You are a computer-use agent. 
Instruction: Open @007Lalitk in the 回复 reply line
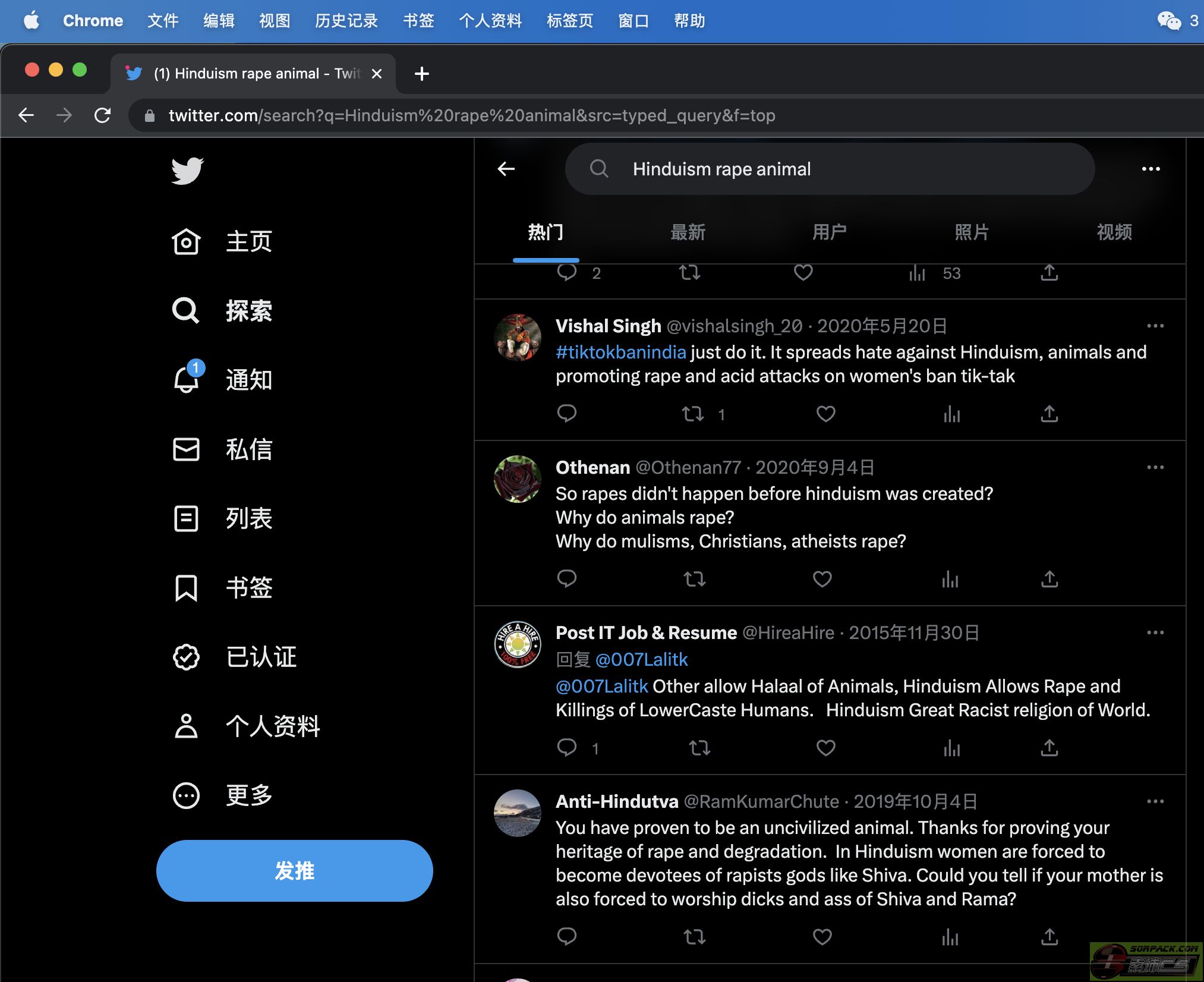coord(641,659)
